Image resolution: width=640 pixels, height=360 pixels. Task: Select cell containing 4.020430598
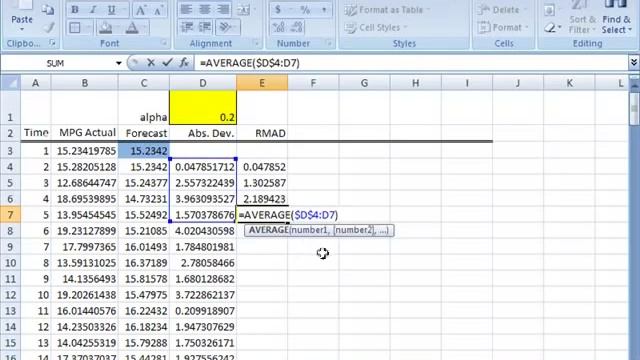click(x=203, y=231)
